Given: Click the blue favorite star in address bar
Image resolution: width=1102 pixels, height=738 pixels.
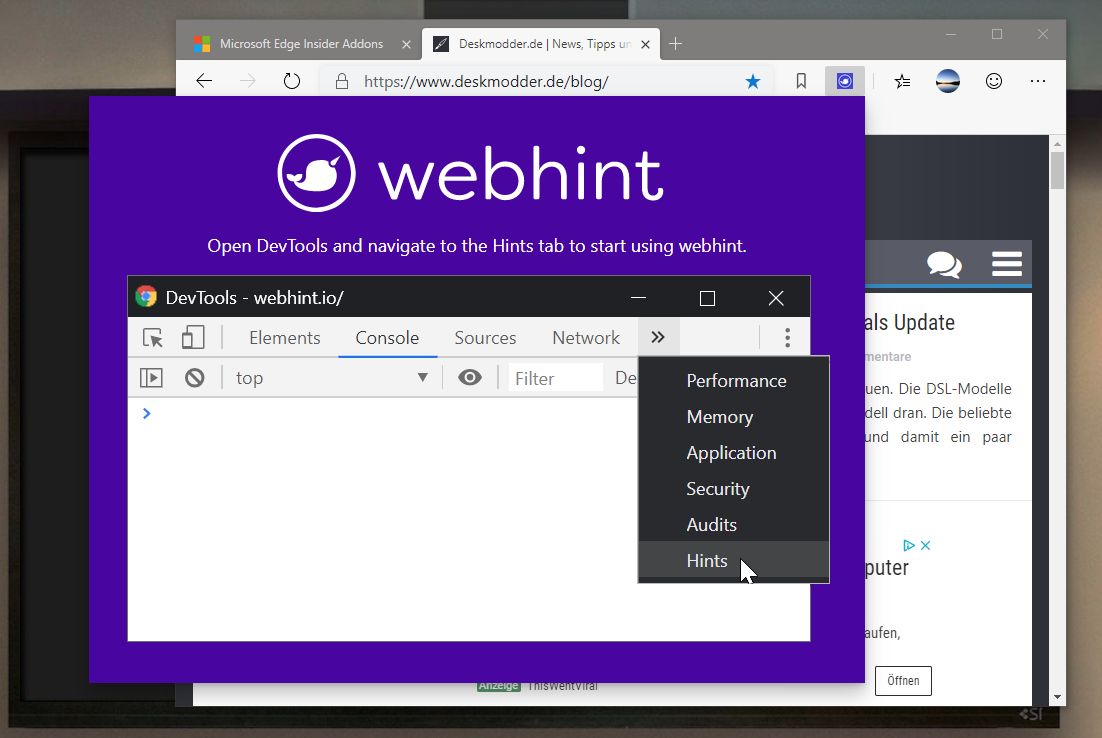Looking at the screenshot, I should click(x=753, y=81).
